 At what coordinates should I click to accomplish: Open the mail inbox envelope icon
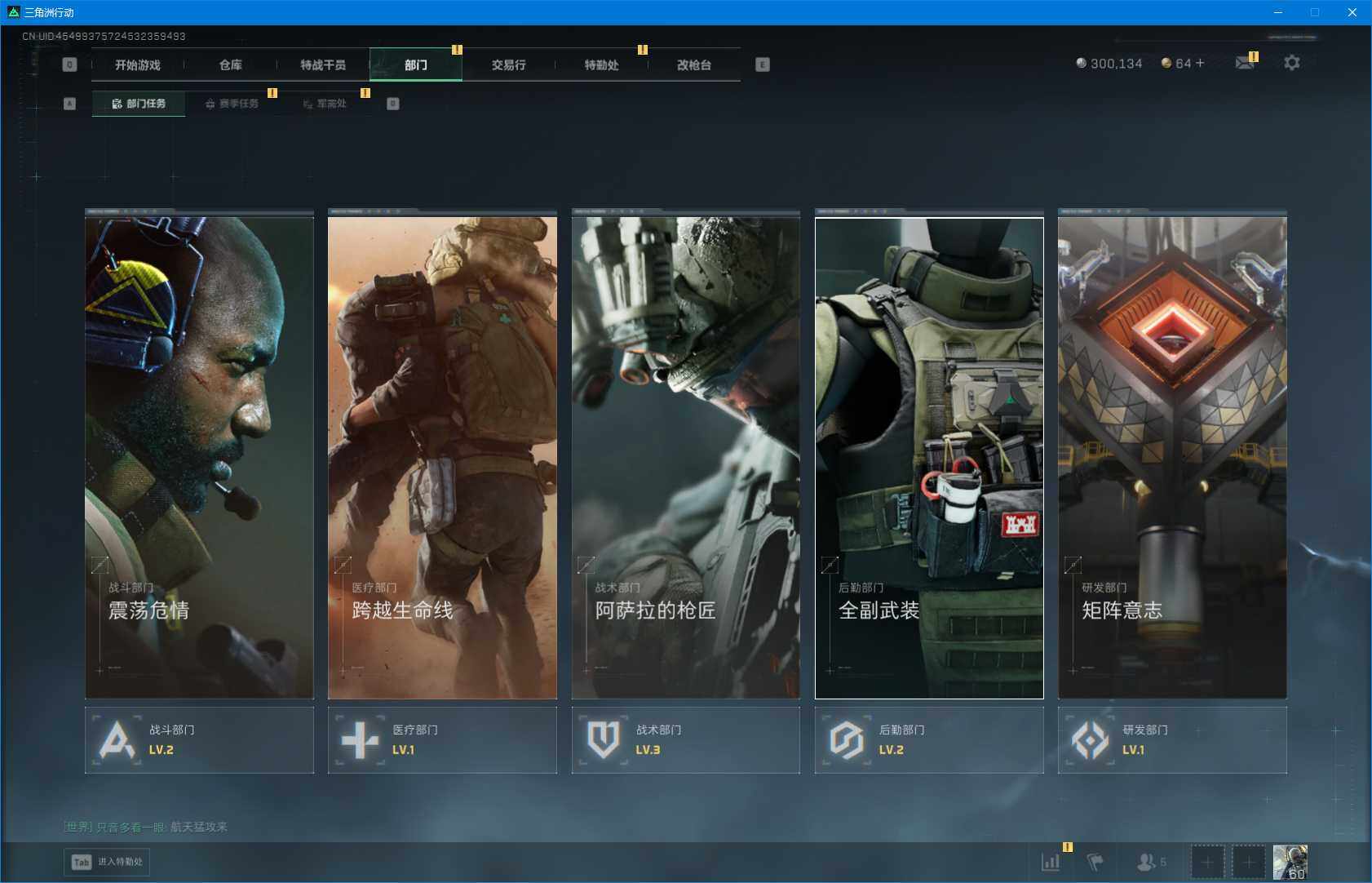click(1244, 63)
